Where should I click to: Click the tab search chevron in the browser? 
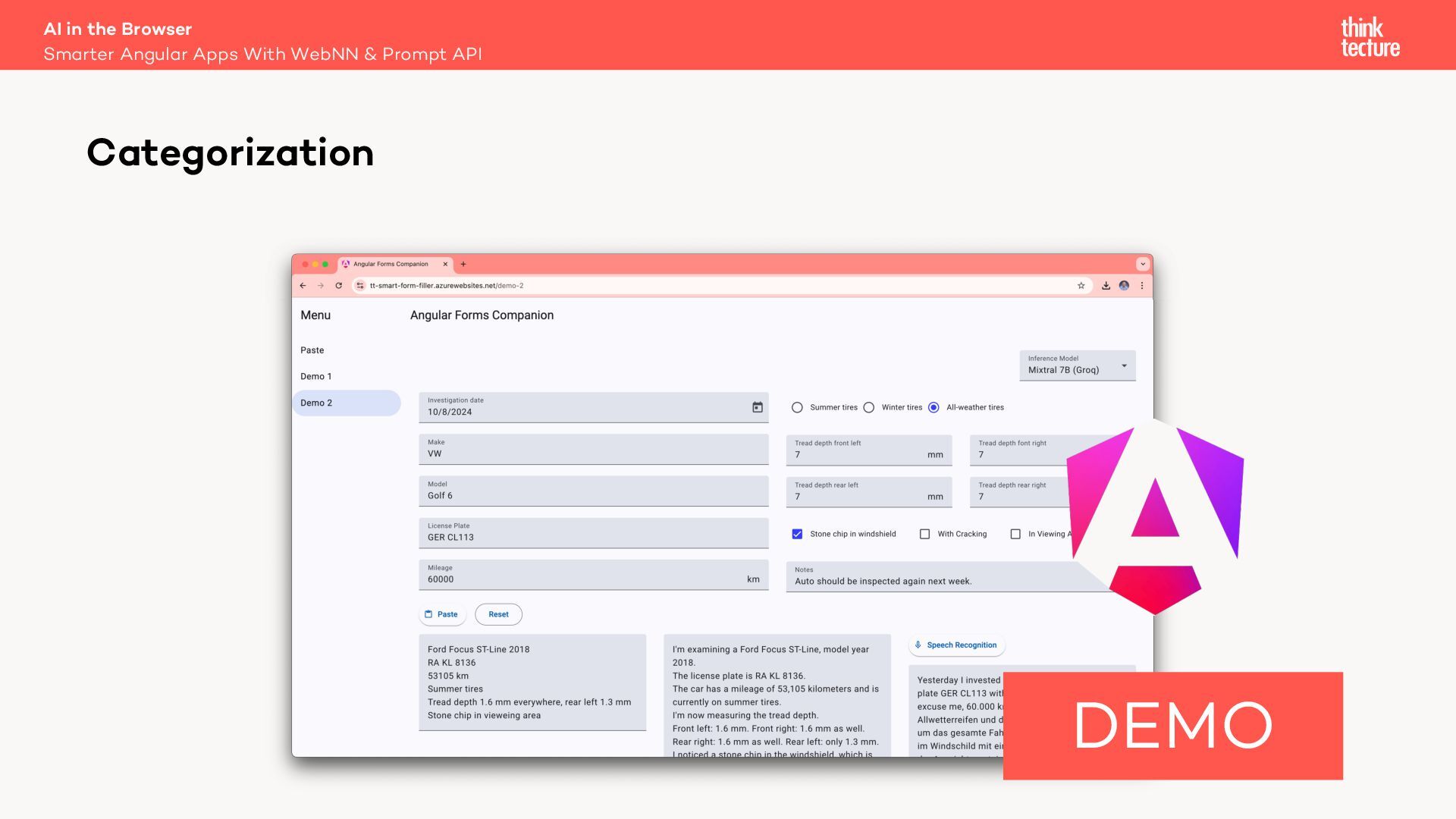(1142, 265)
